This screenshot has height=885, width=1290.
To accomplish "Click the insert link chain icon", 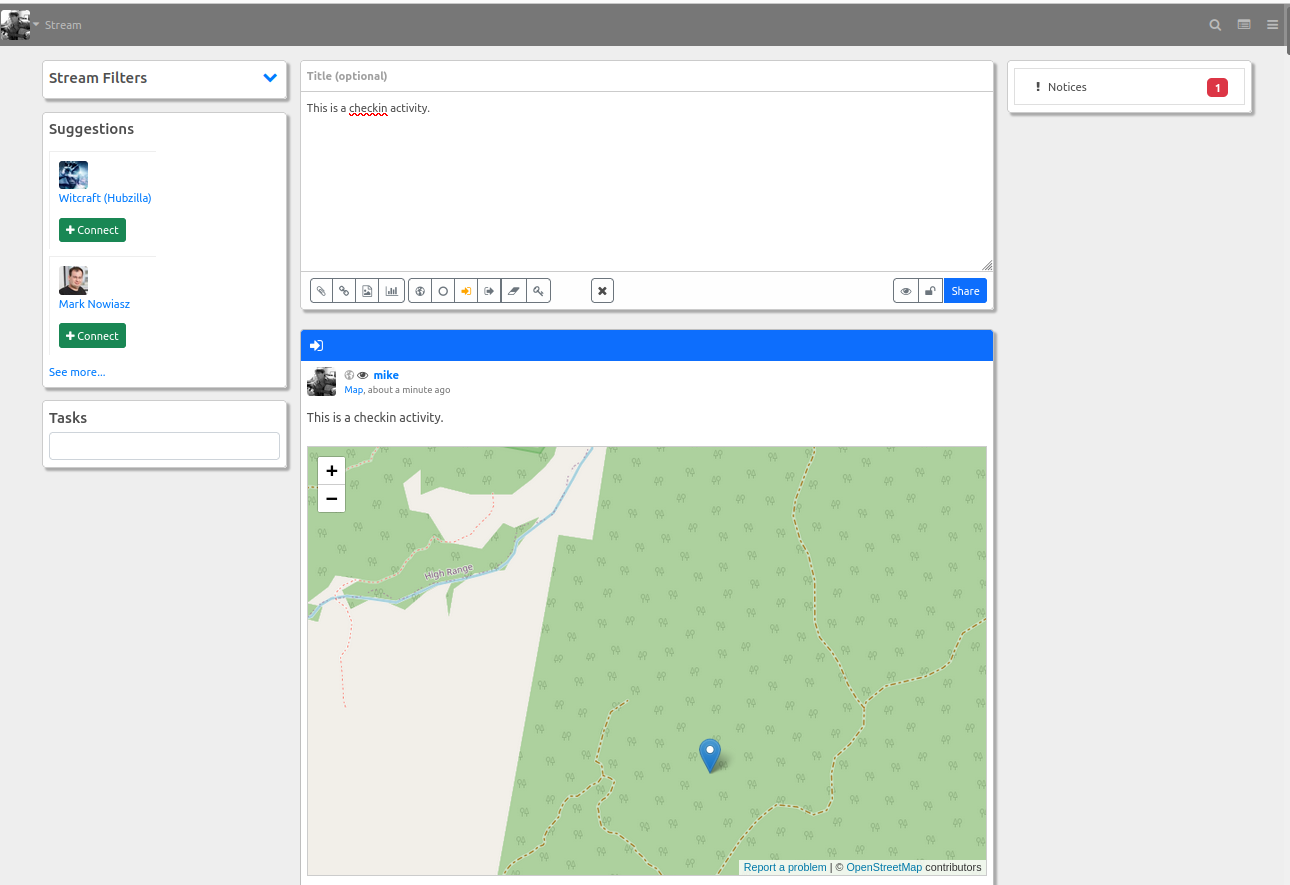I will coord(344,291).
